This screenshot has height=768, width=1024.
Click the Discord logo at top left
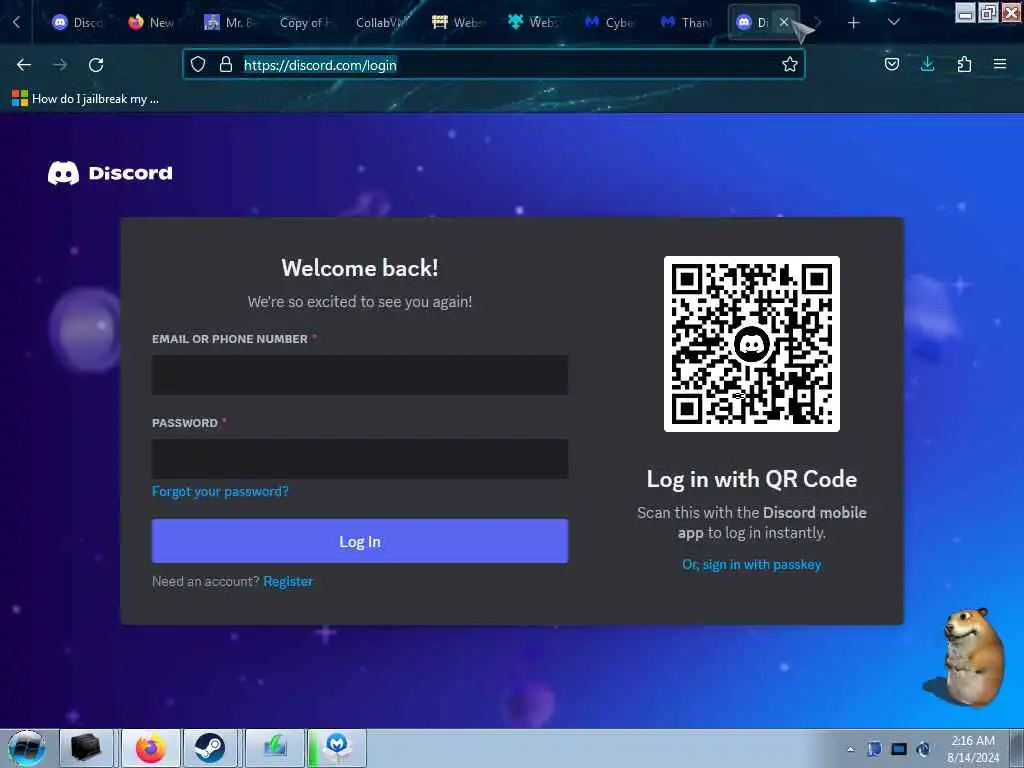(x=110, y=173)
